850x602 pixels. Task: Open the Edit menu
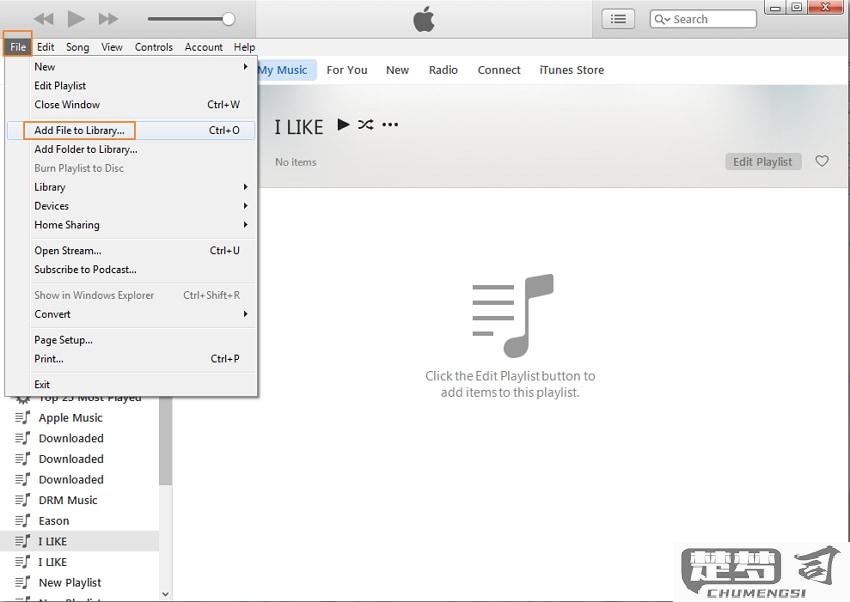[46, 47]
